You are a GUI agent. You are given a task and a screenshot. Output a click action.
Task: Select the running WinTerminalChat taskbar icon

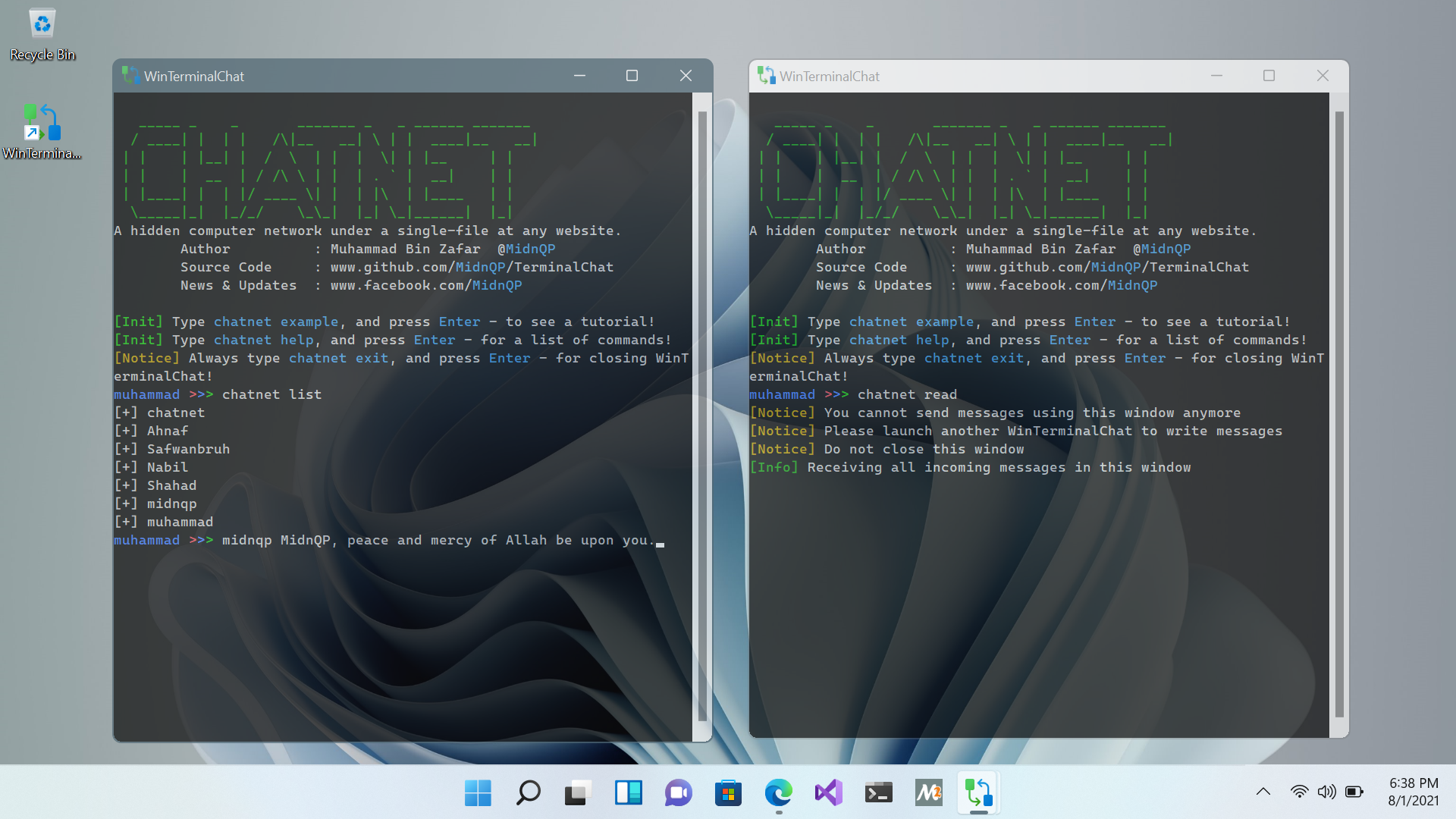coord(978,792)
